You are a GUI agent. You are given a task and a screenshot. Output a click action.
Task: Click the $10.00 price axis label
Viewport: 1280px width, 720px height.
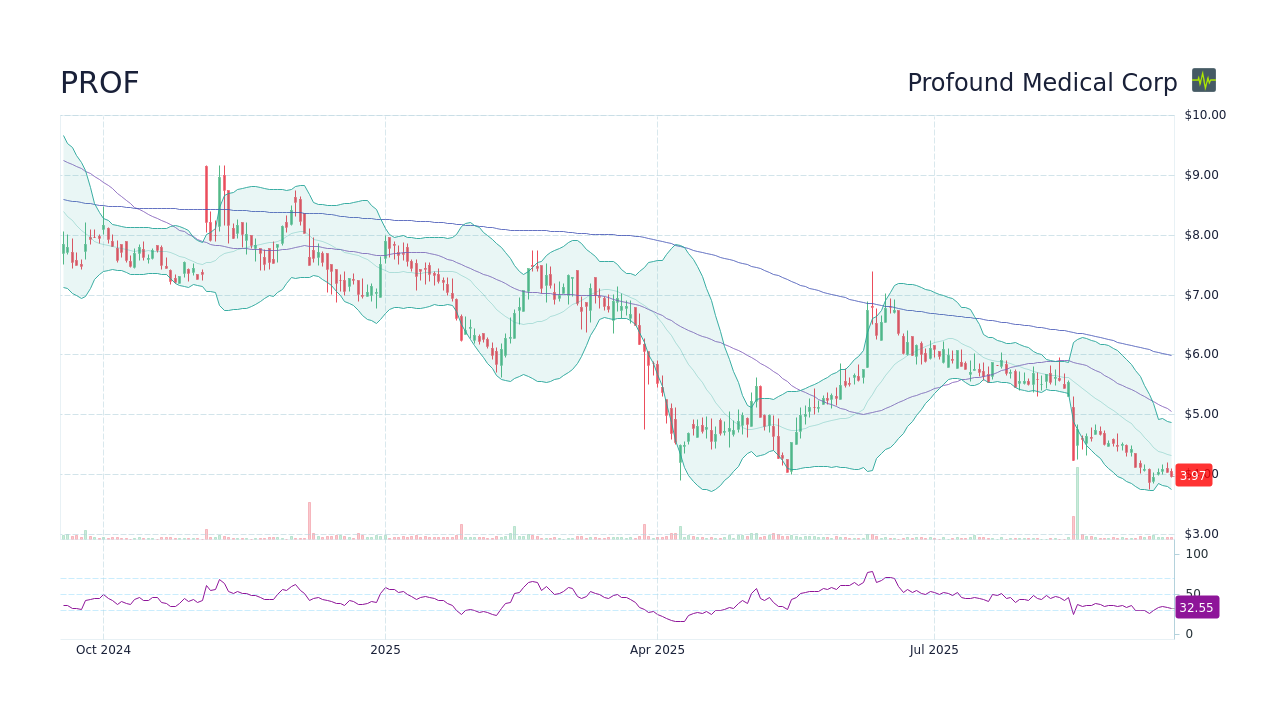click(1205, 115)
